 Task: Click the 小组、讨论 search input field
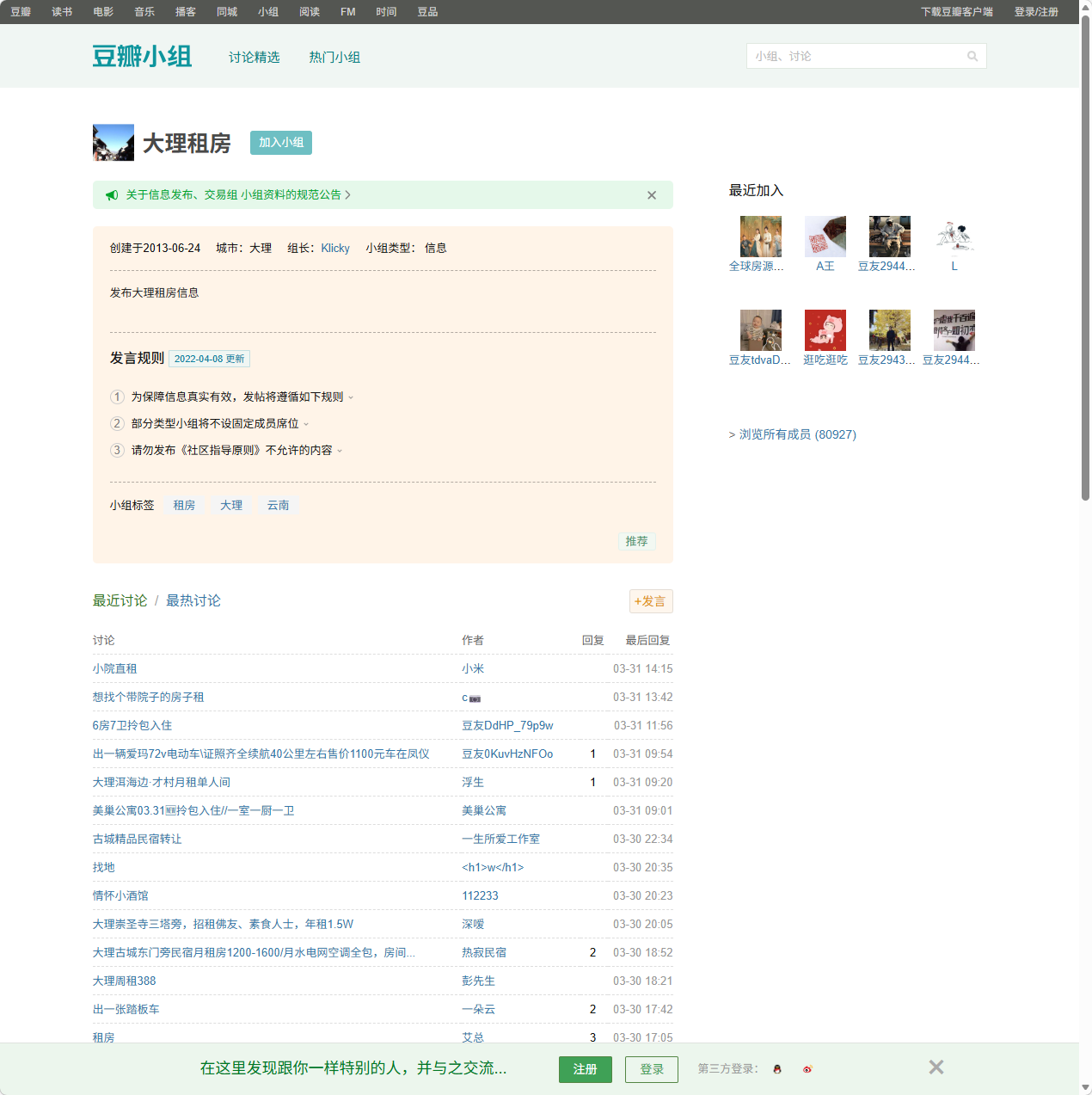[851, 55]
